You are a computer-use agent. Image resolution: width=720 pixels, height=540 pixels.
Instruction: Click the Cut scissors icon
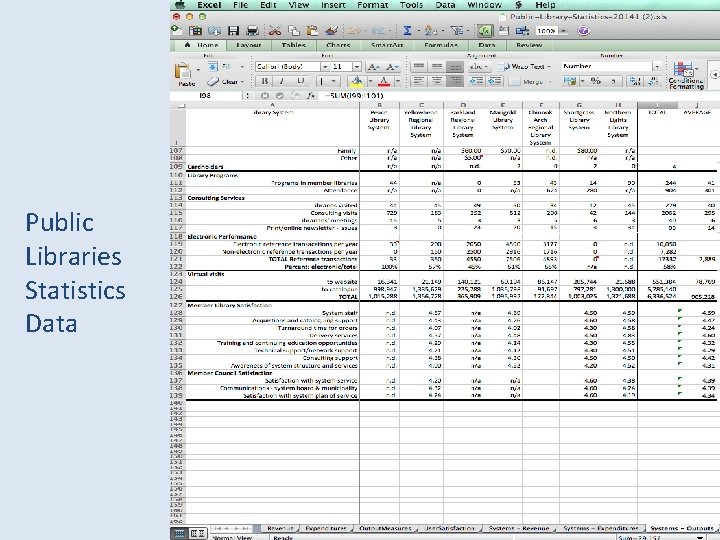pyautogui.click(x=275, y=31)
